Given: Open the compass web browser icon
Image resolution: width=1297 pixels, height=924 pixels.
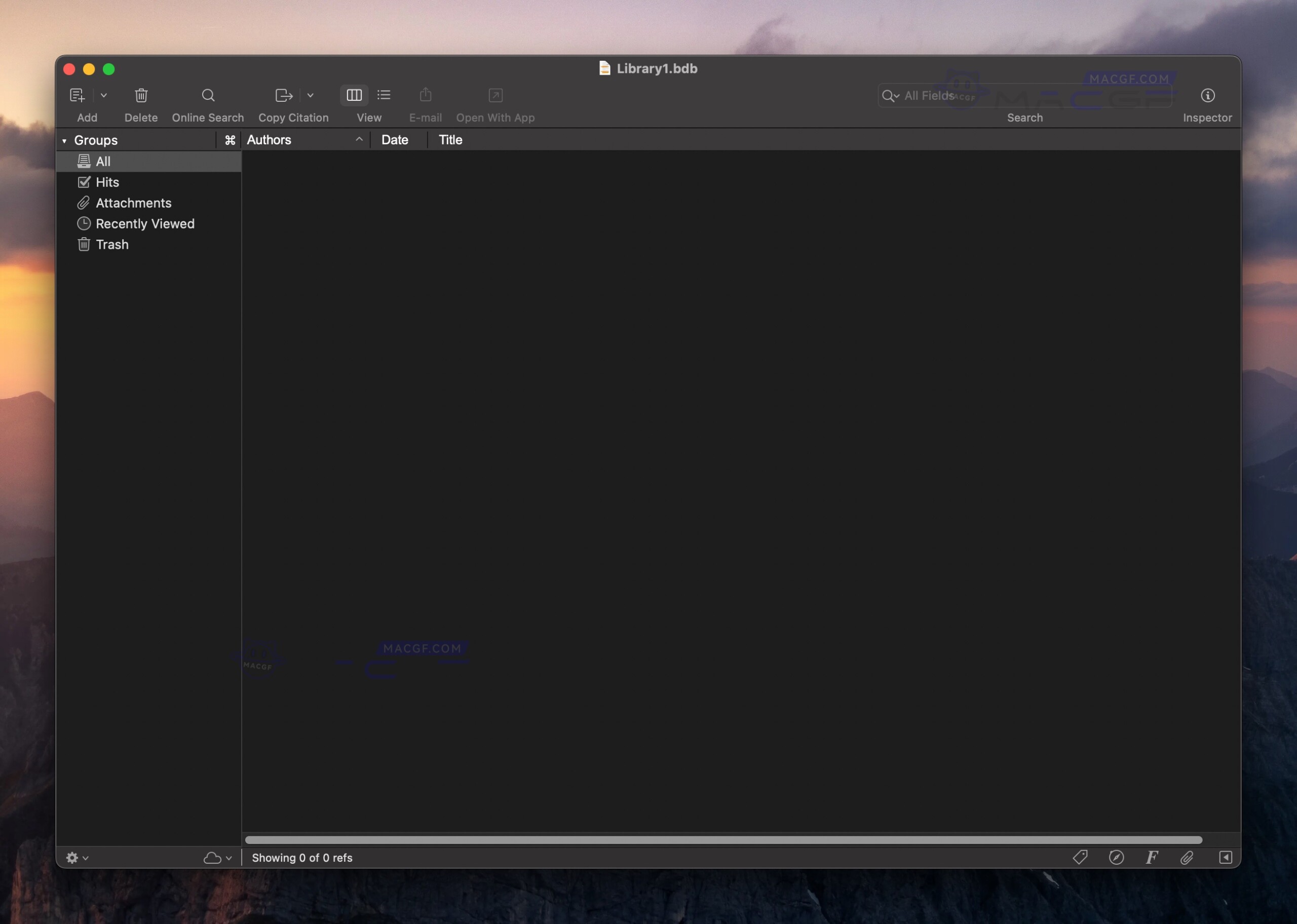Looking at the screenshot, I should pos(1116,857).
